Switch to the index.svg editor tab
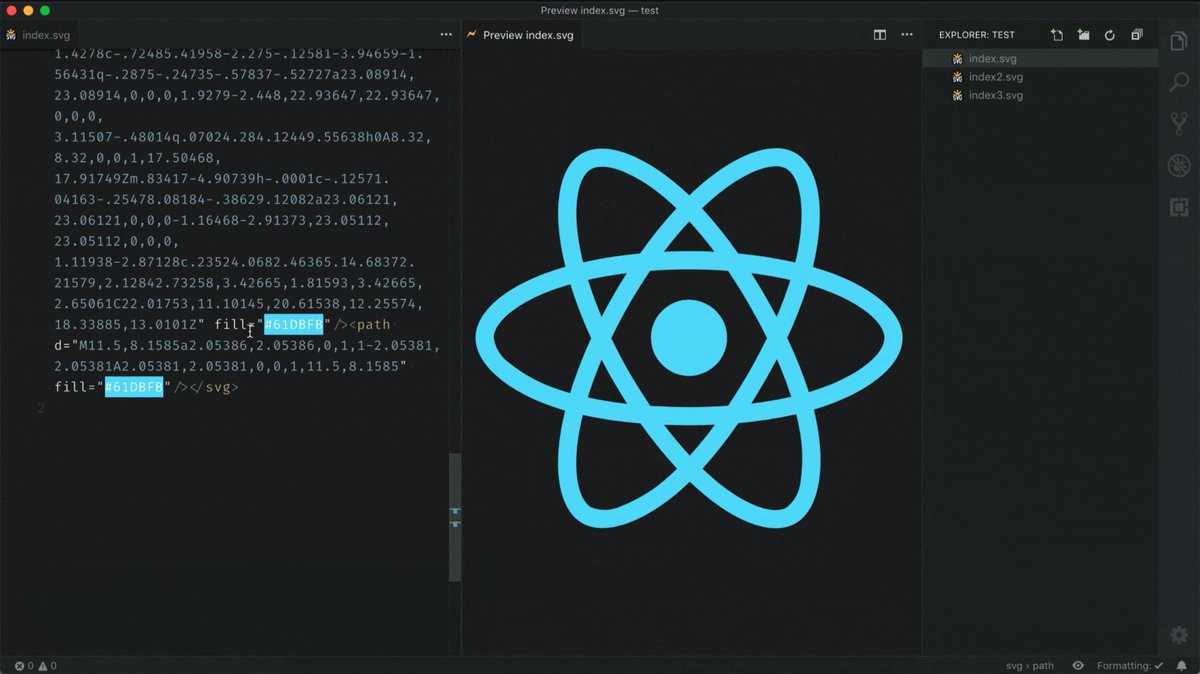This screenshot has height=674, width=1200. [40, 35]
